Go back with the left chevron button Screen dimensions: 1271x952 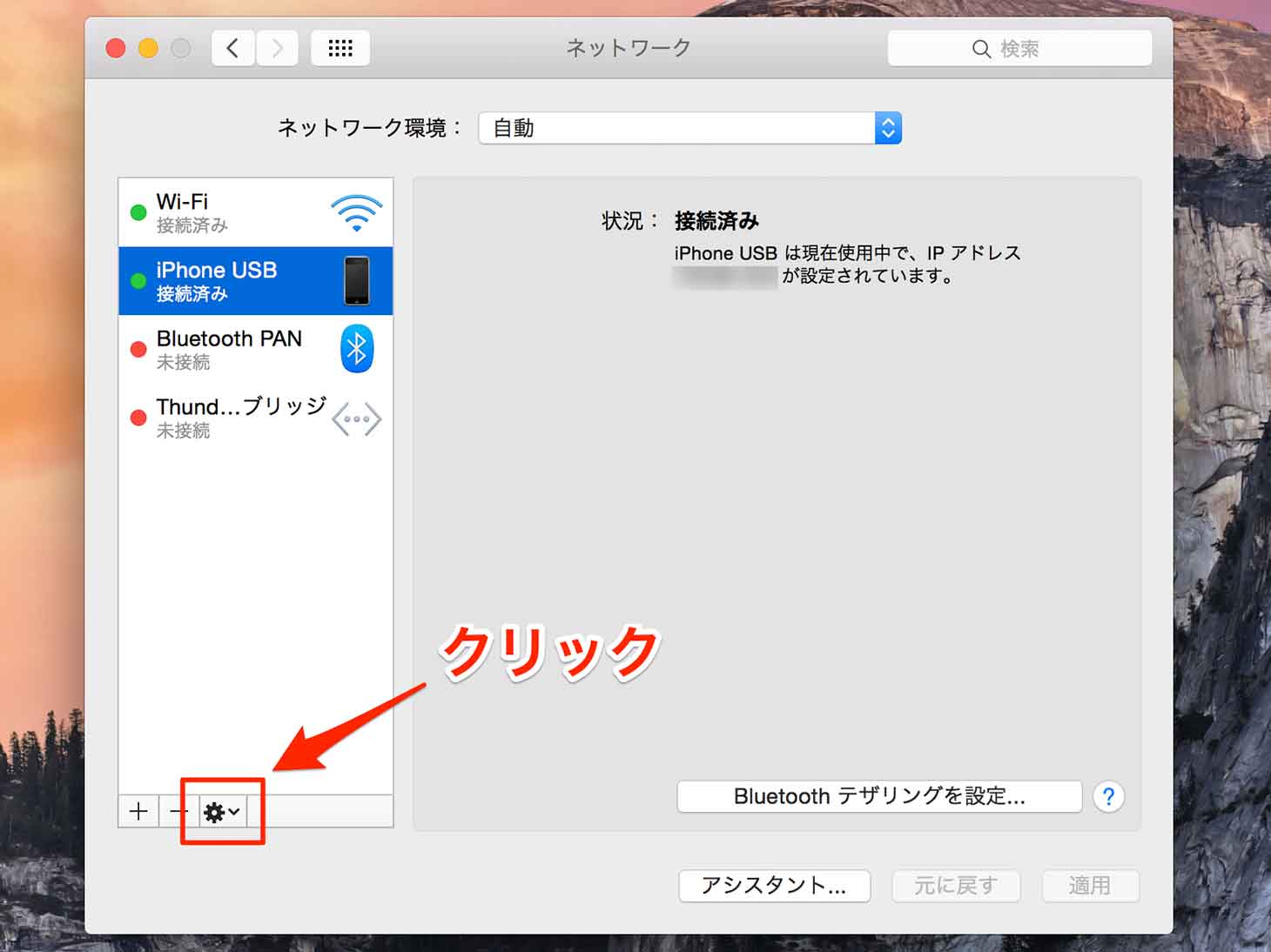pyautogui.click(x=233, y=48)
